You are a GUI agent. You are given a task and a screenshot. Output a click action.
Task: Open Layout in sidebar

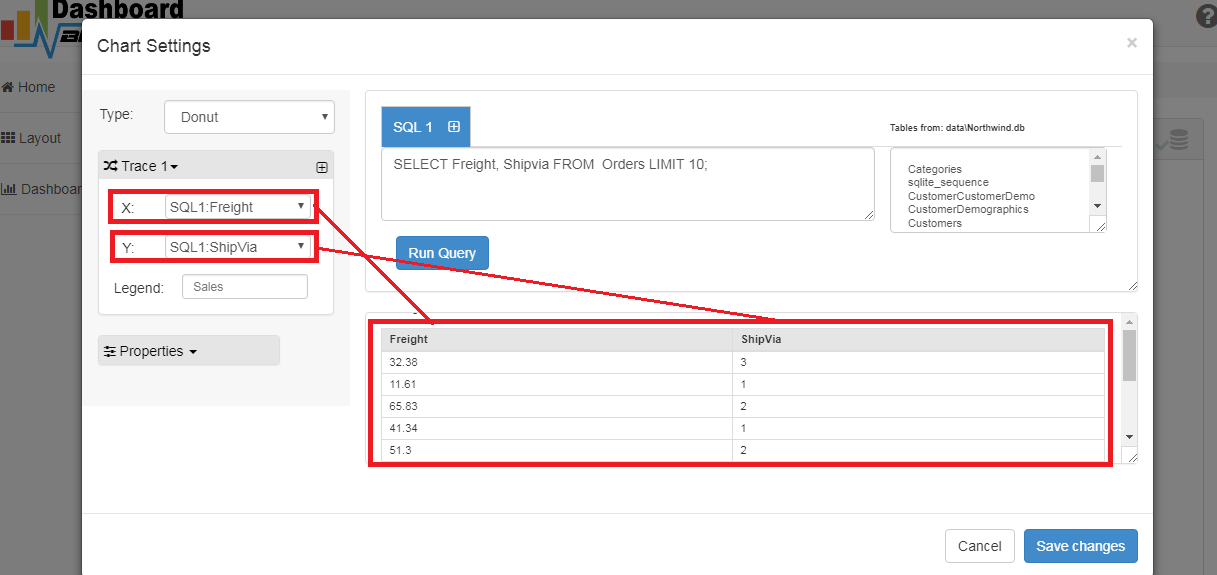(31, 138)
